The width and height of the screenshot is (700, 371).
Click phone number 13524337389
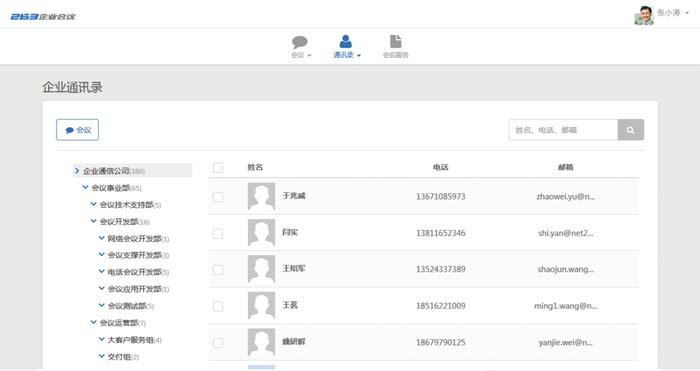coord(441,269)
